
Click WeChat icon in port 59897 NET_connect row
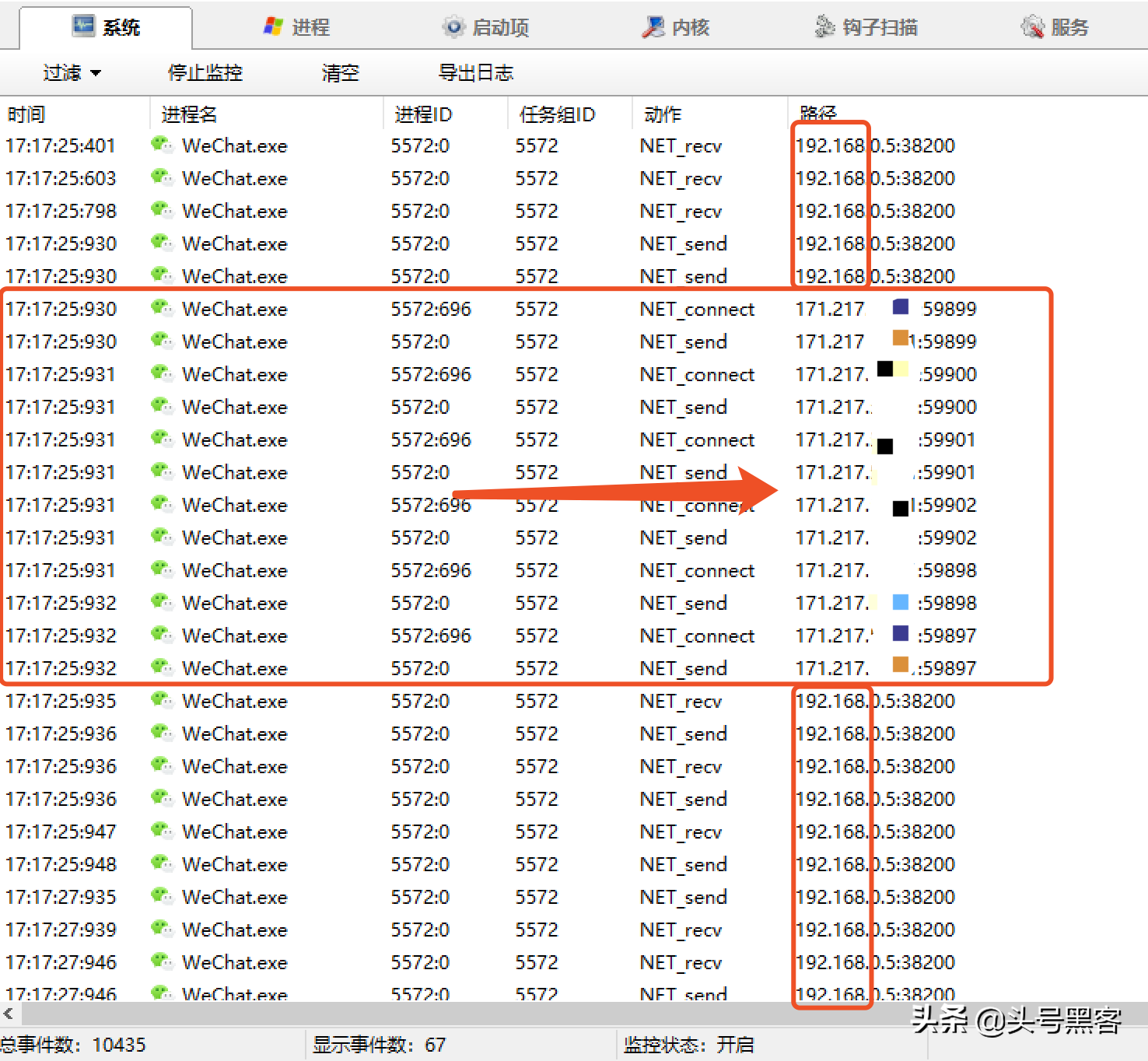162,635
